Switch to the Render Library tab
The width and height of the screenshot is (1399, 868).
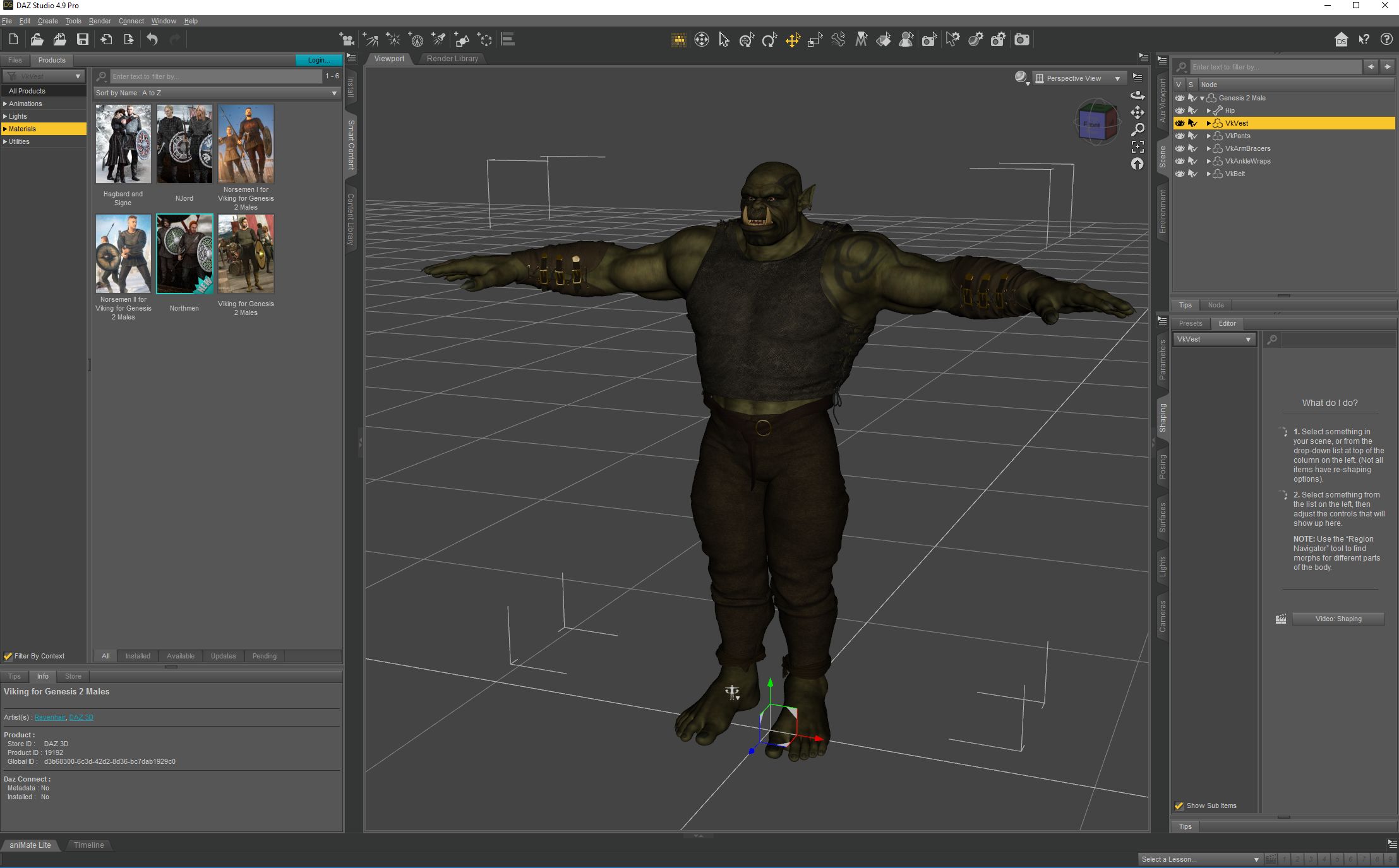pos(452,59)
